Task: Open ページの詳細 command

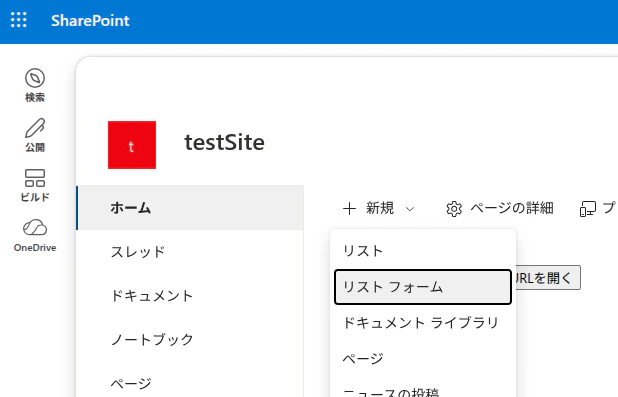Action: (x=500, y=208)
